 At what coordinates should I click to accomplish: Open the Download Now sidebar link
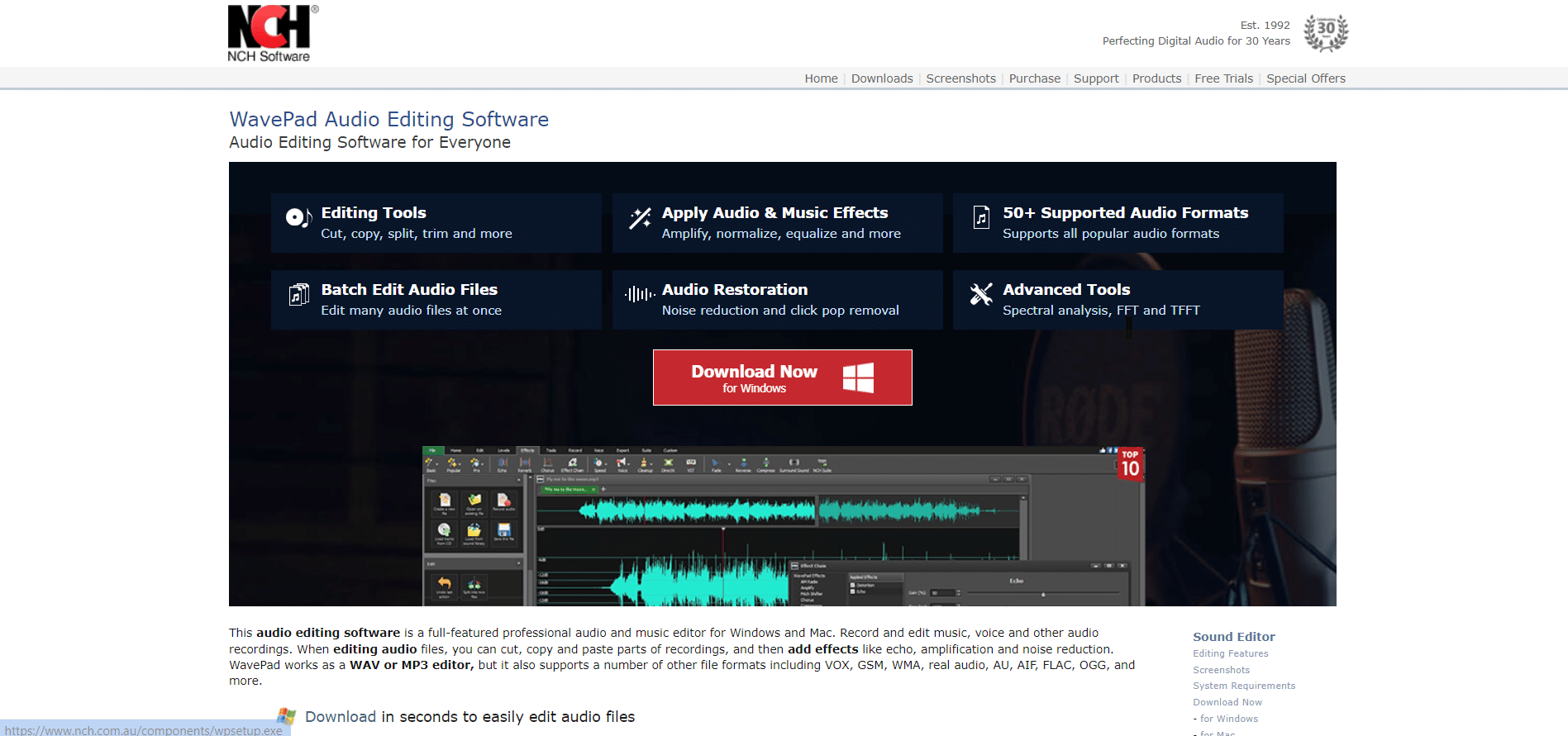click(x=1227, y=702)
